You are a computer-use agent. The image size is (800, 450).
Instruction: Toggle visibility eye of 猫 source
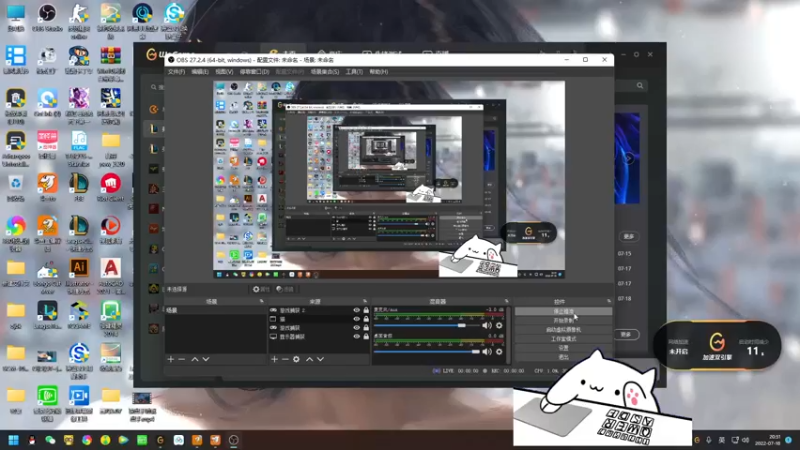coord(357,319)
